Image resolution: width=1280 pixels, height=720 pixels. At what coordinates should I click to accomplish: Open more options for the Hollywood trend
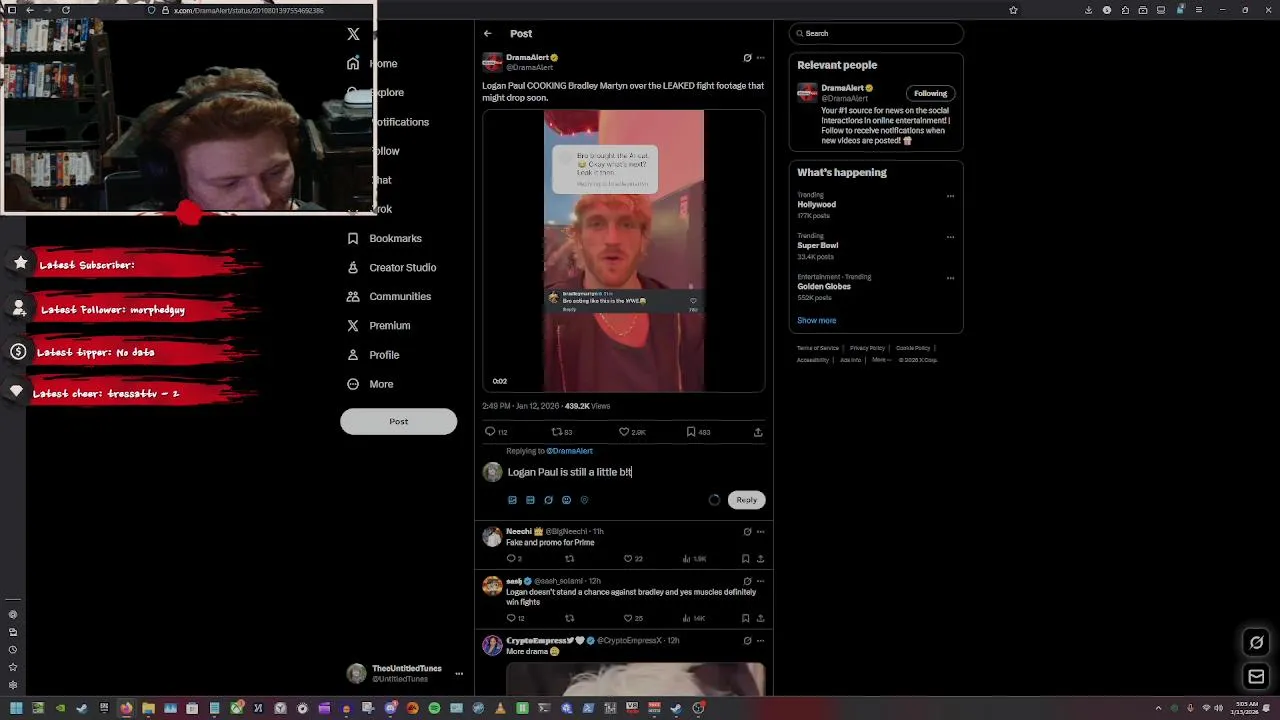pos(950,196)
